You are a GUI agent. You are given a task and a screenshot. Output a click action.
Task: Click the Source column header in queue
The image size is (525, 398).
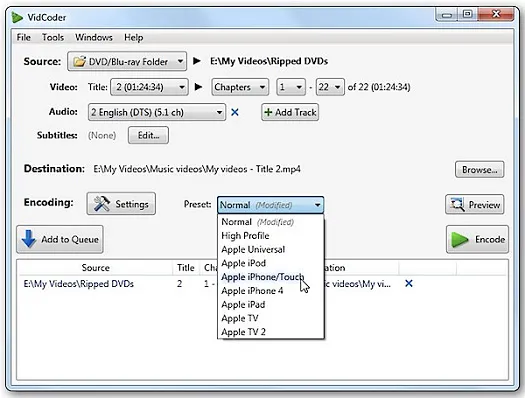95,267
